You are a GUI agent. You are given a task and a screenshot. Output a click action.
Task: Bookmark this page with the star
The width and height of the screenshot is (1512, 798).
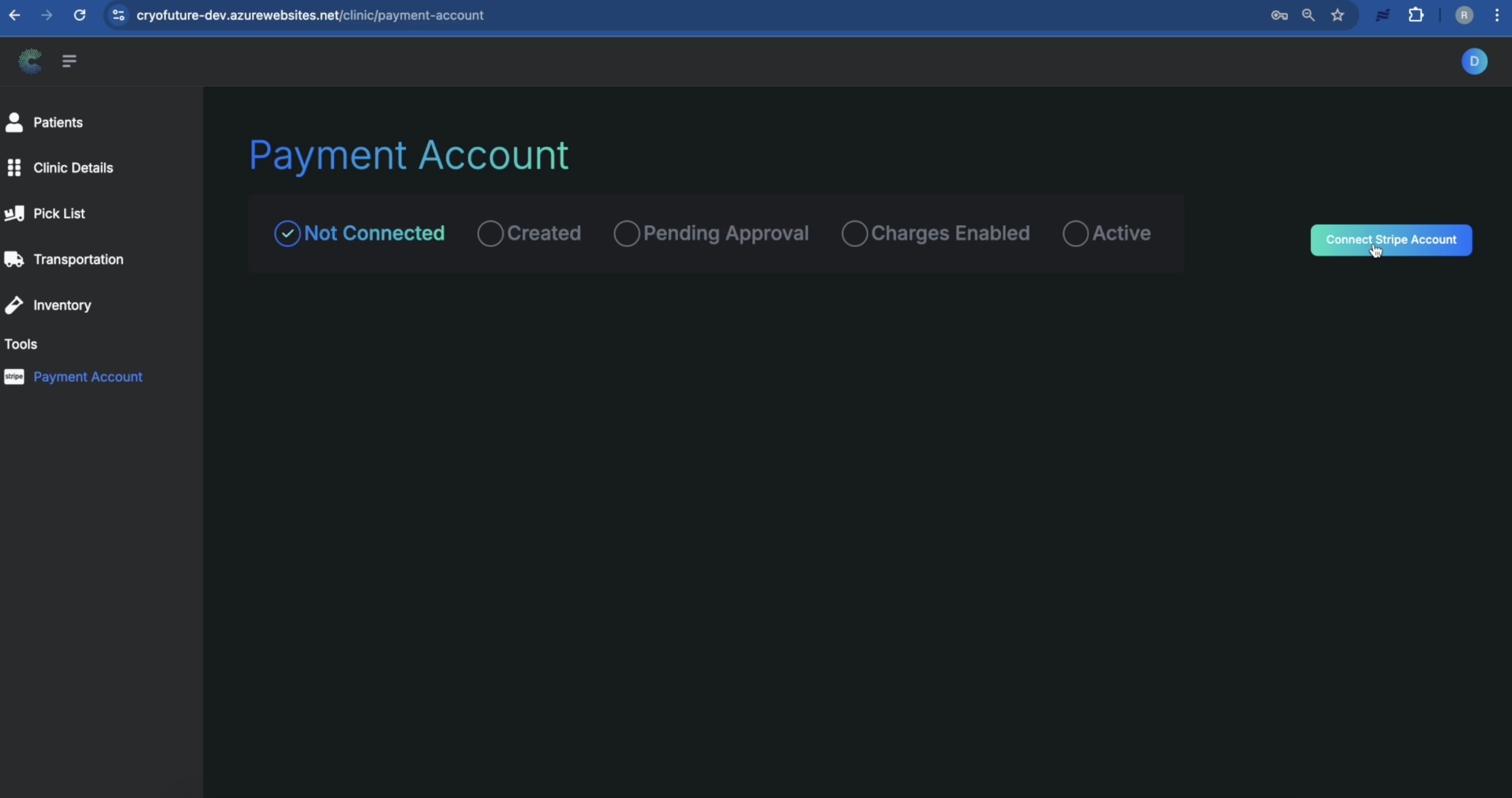coord(1338,15)
